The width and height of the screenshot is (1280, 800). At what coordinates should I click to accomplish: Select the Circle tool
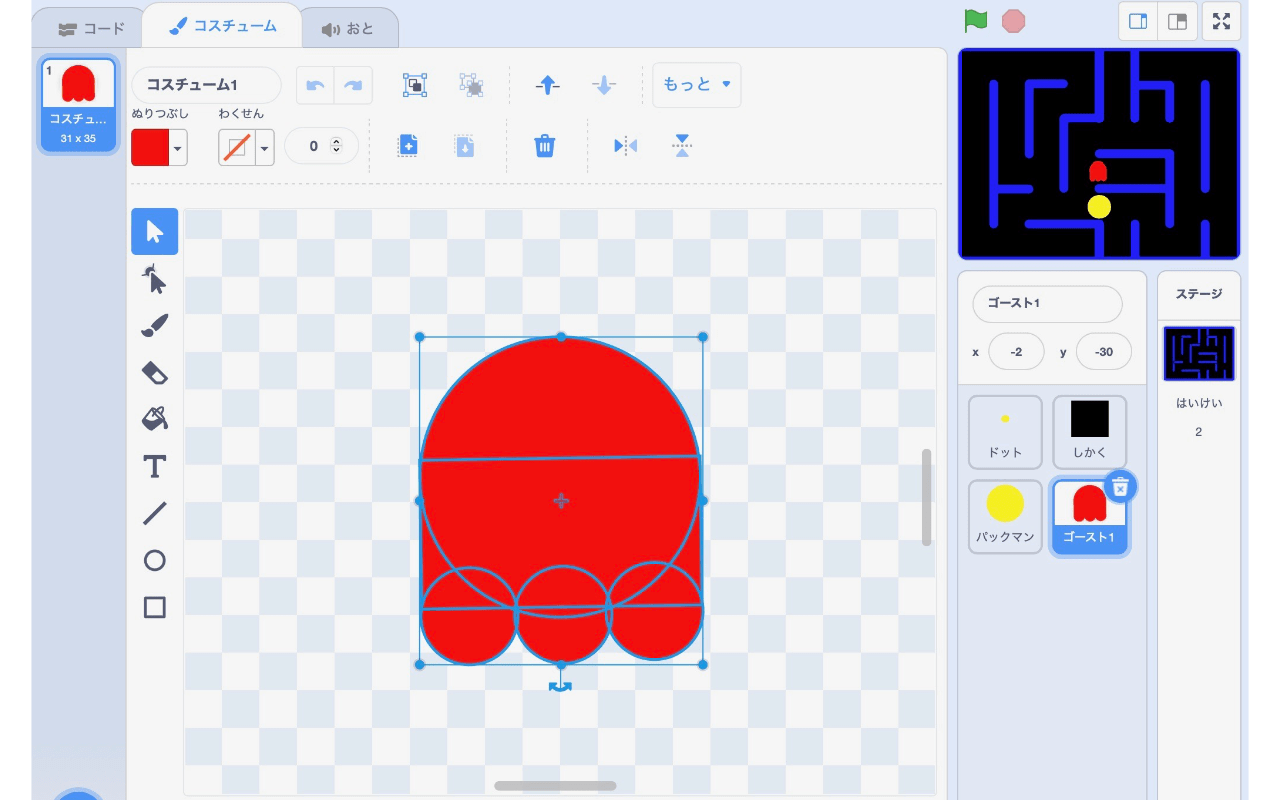pos(155,560)
